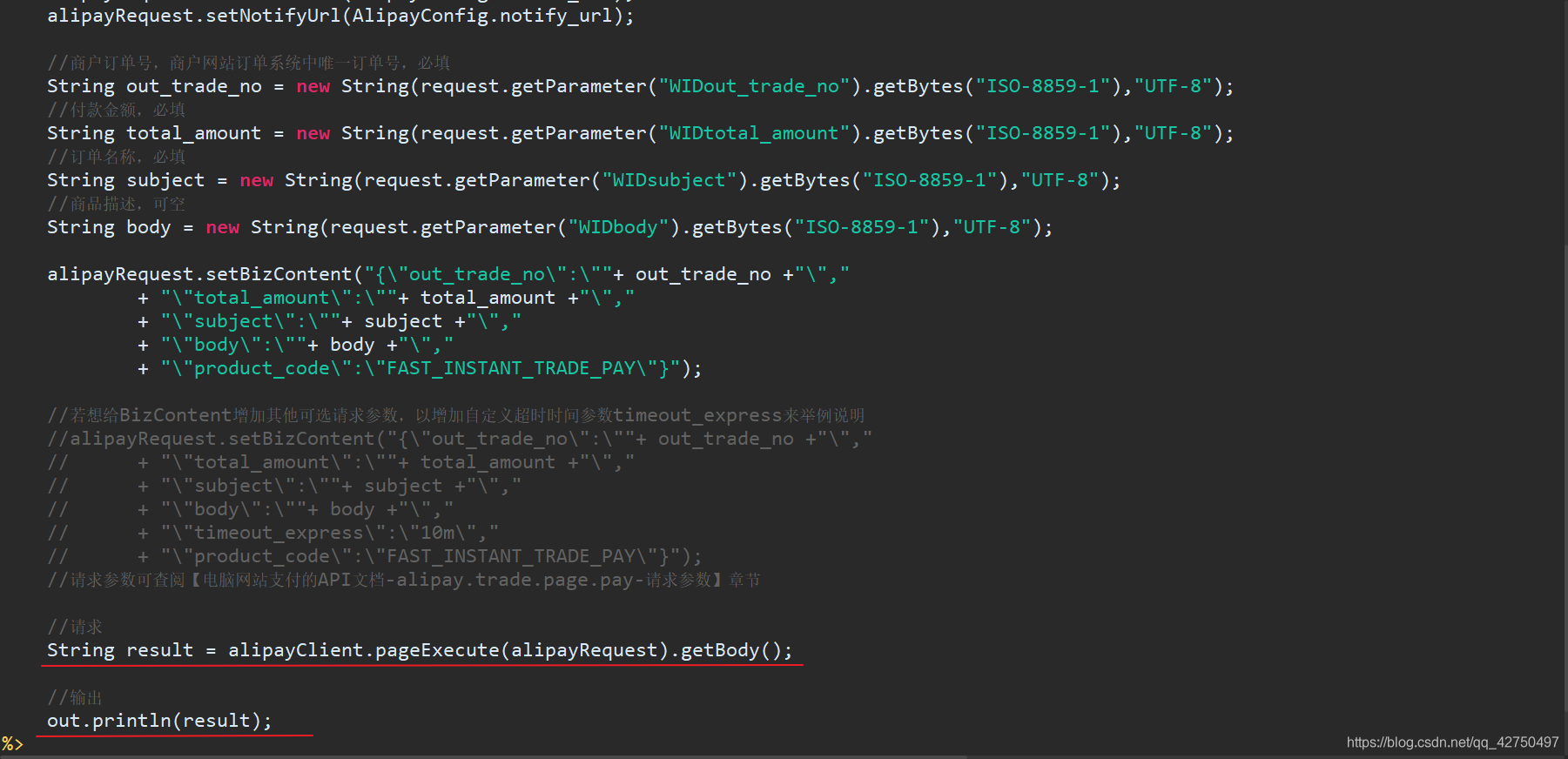Click the commented "subject" concatenation line
This screenshot has height=759, width=1568.
[x=284, y=486]
